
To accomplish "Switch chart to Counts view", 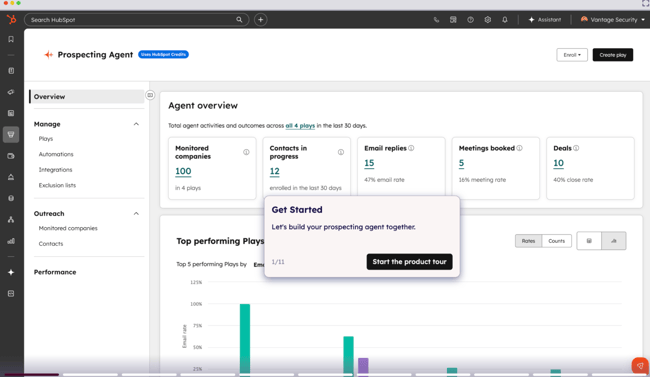I will coord(556,241).
